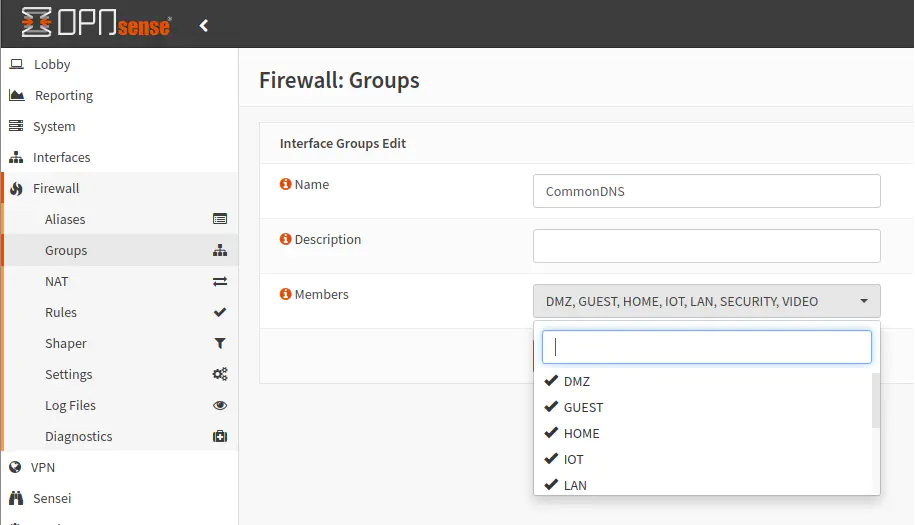Click the Aliases list icon

click(220, 219)
